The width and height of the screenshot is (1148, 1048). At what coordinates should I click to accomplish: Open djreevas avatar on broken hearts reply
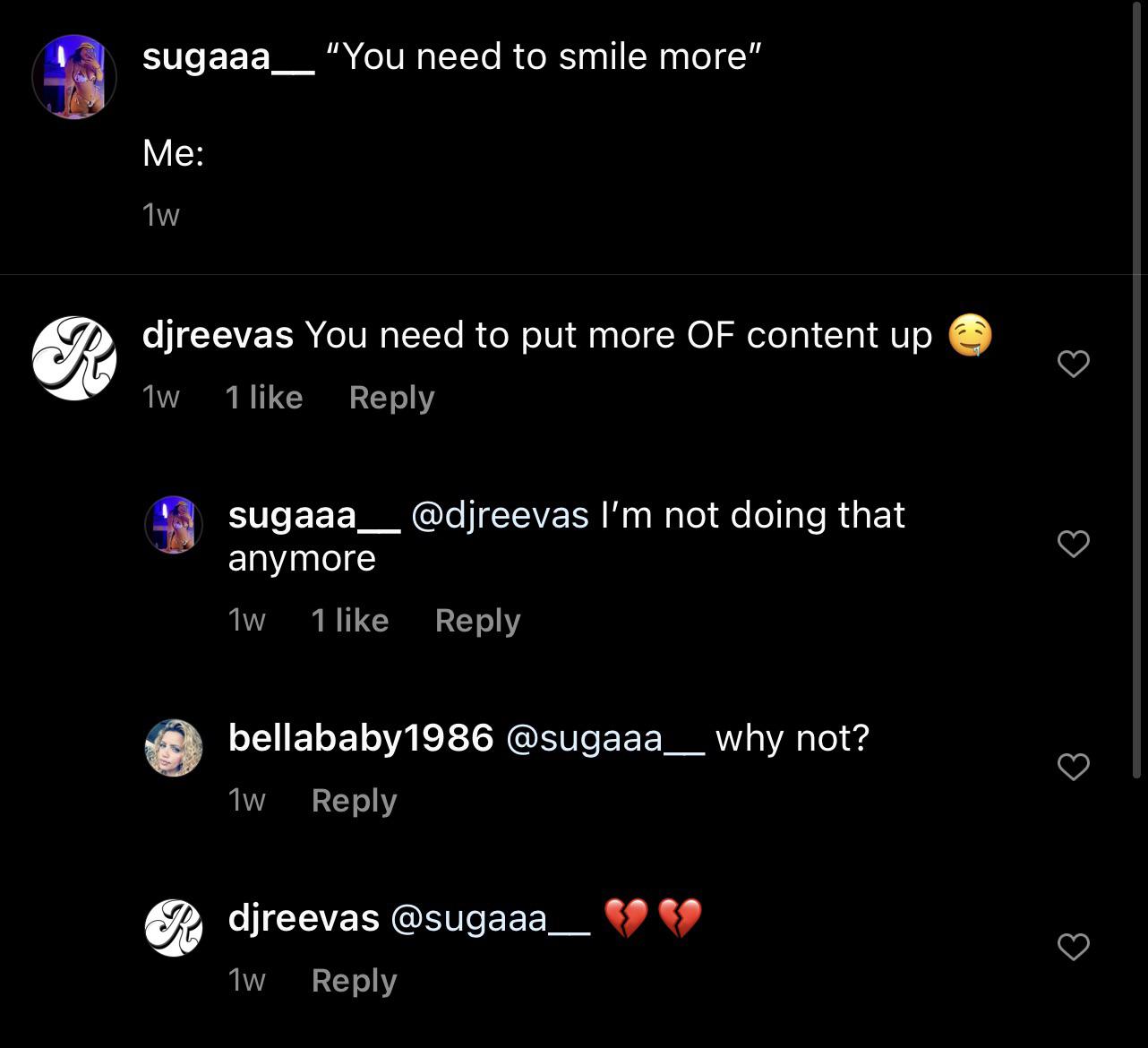point(174,927)
